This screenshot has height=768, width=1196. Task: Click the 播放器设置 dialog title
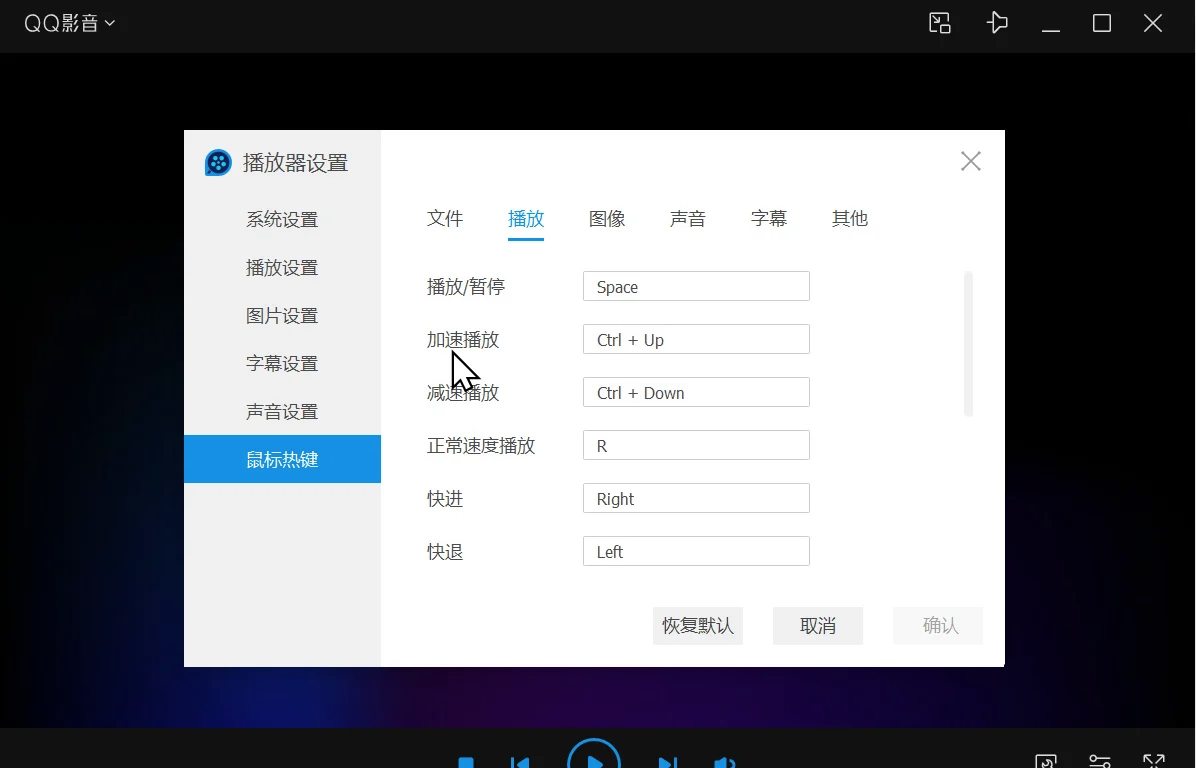[295, 162]
